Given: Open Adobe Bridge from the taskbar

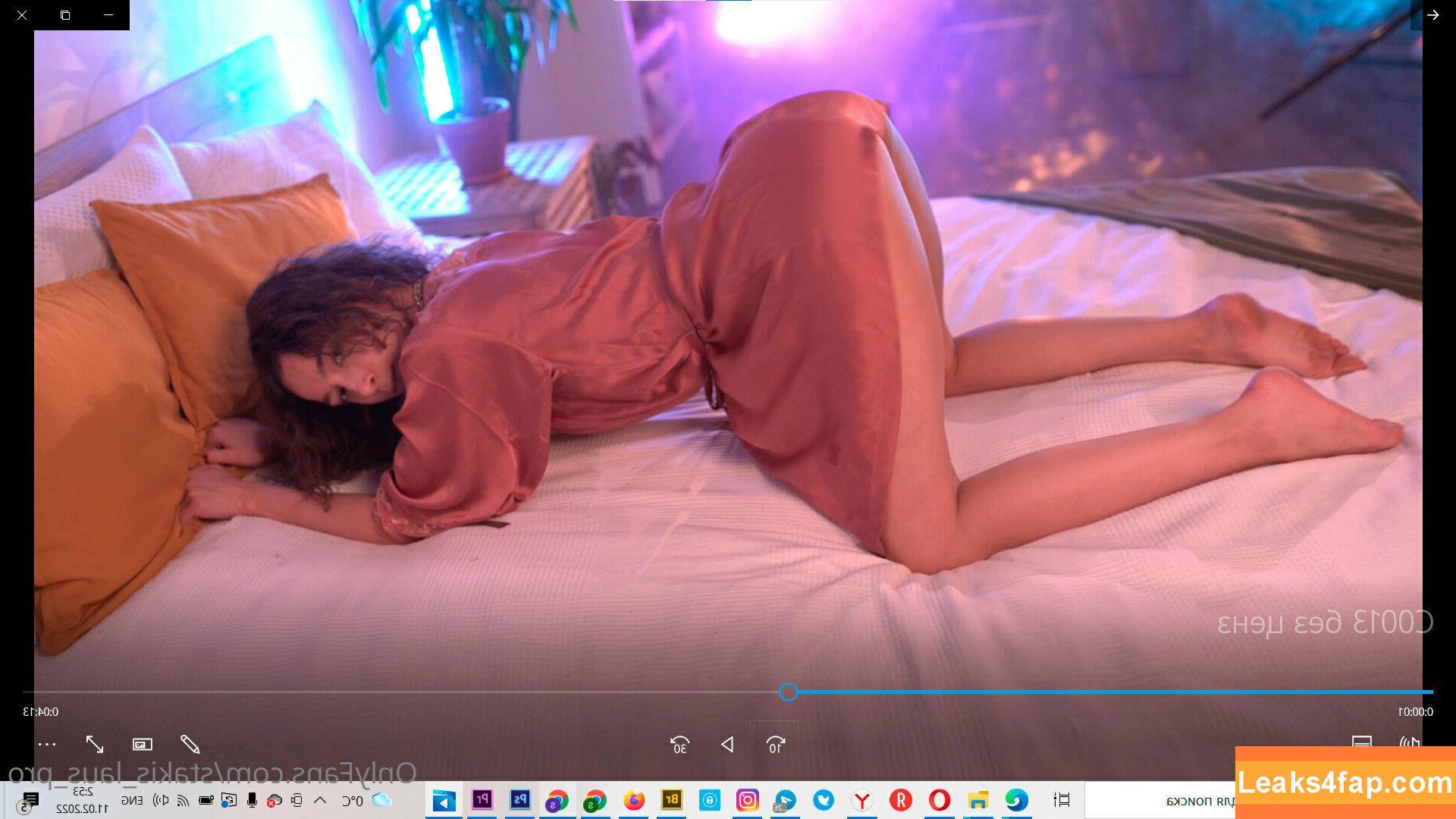Looking at the screenshot, I should pyautogui.click(x=670, y=800).
